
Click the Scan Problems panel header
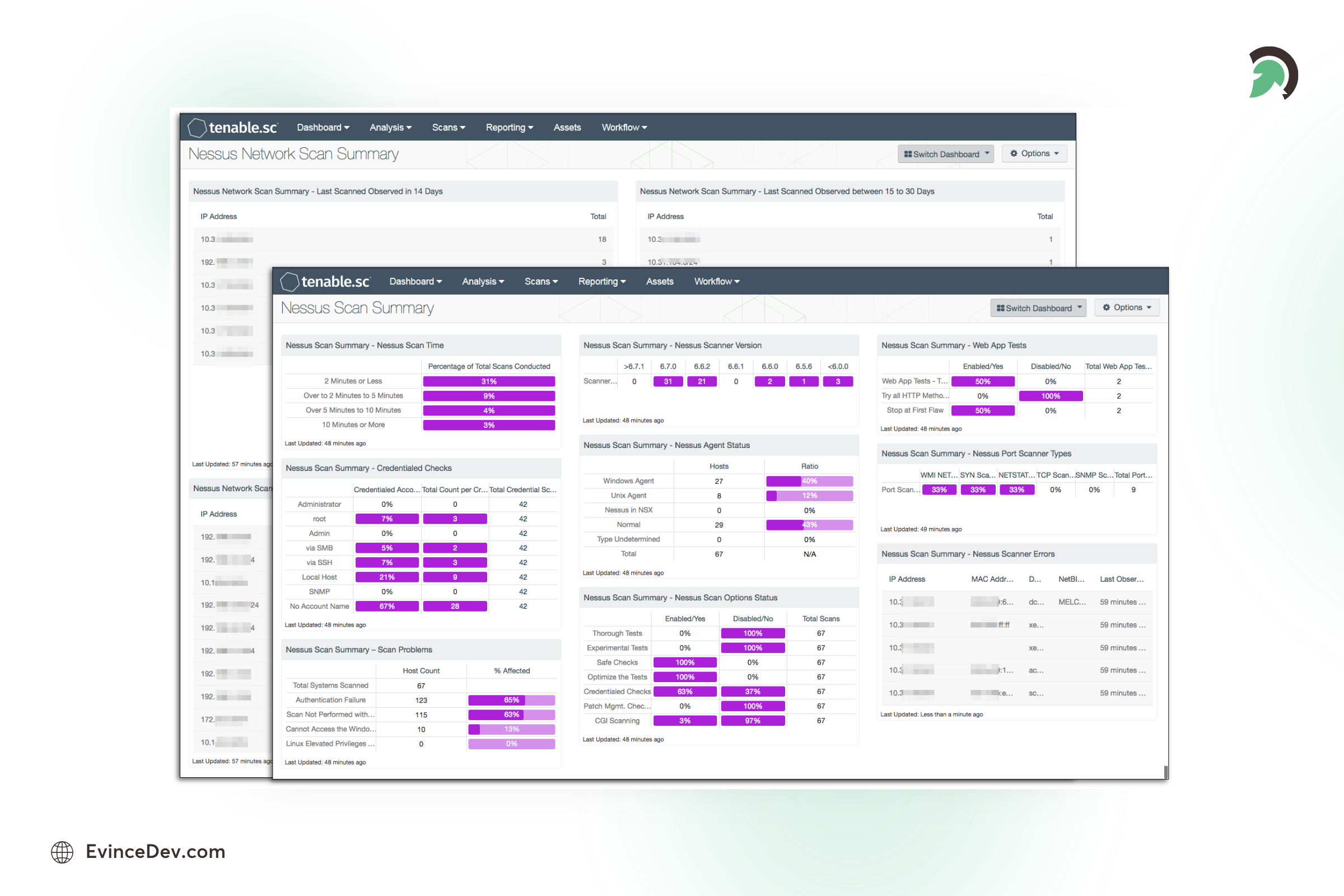421,650
